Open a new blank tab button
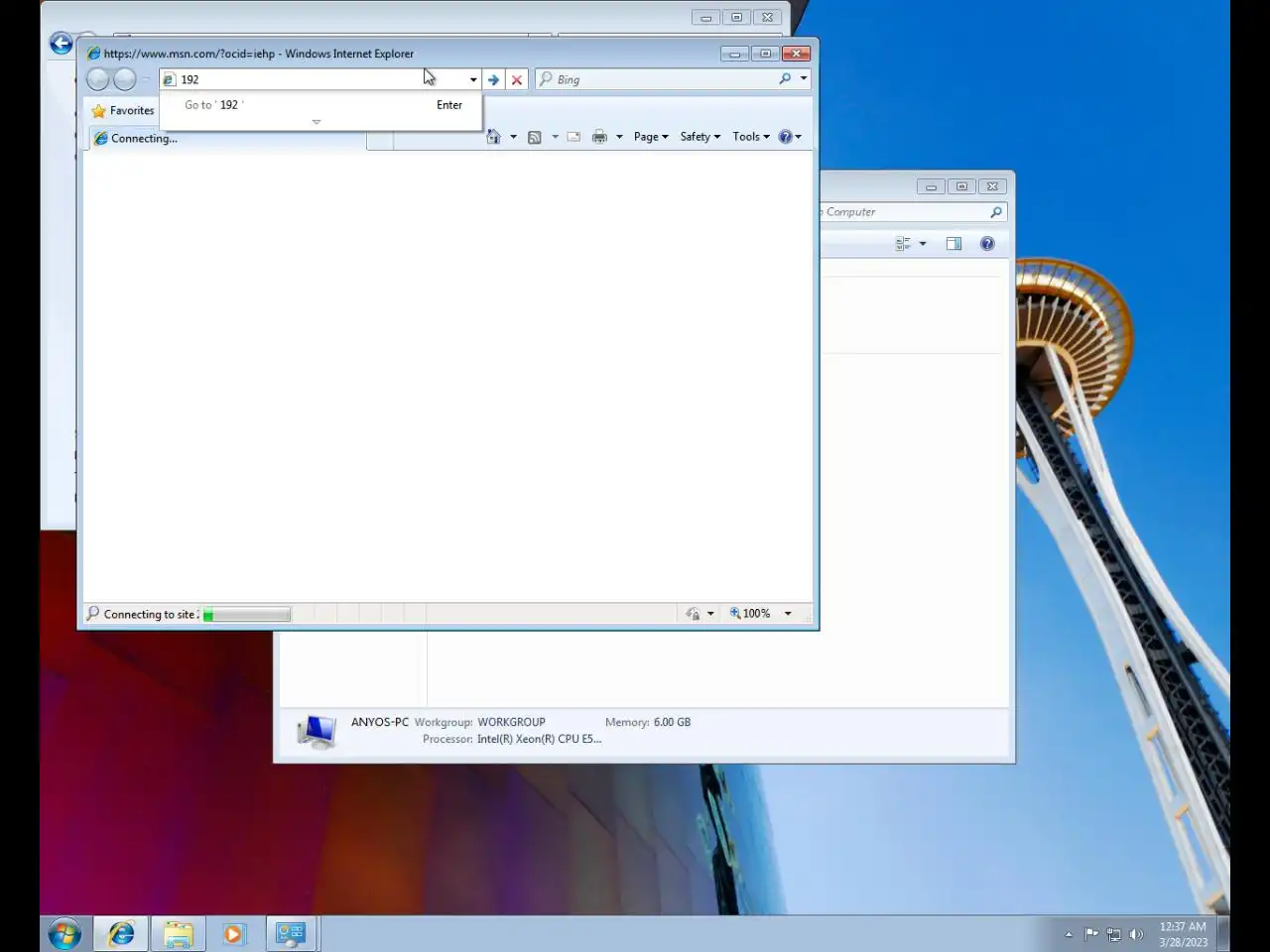Image resolution: width=1270 pixels, height=952 pixels. point(380,140)
